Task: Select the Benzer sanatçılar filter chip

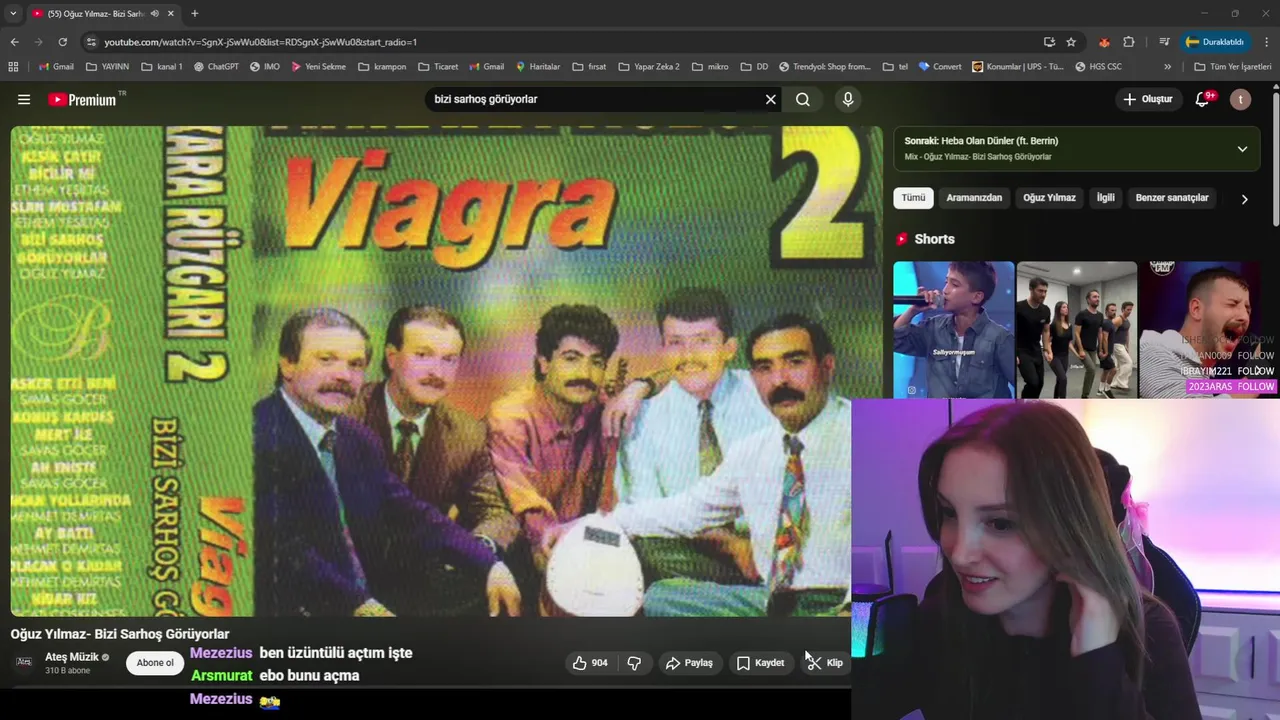Action: click(1172, 198)
